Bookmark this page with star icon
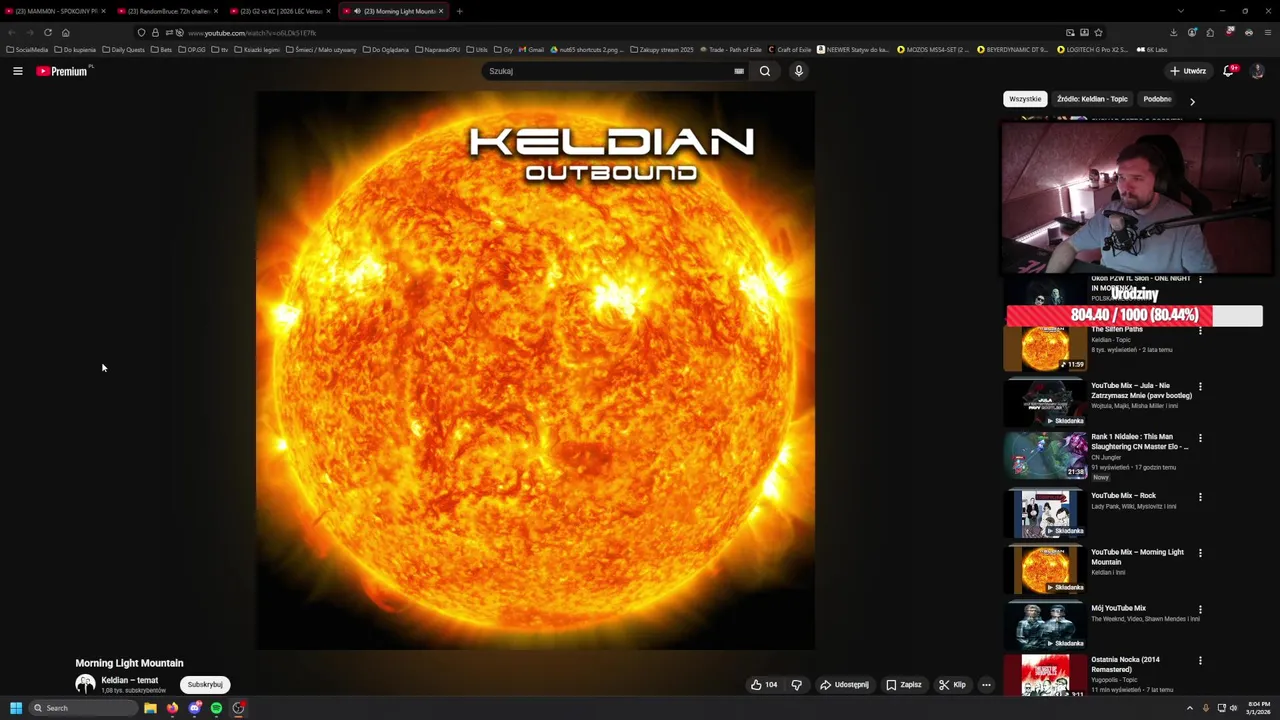The width and height of the screenshot is (1280, 720). pyautogui.click(x=1098, y=33)
